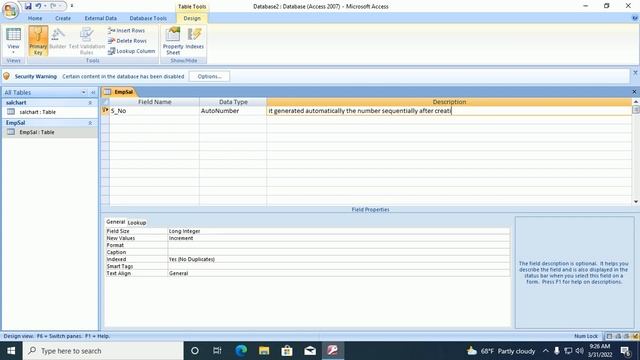Open File Explorer from taskbar
640x360 pixels.
(264, 351)
